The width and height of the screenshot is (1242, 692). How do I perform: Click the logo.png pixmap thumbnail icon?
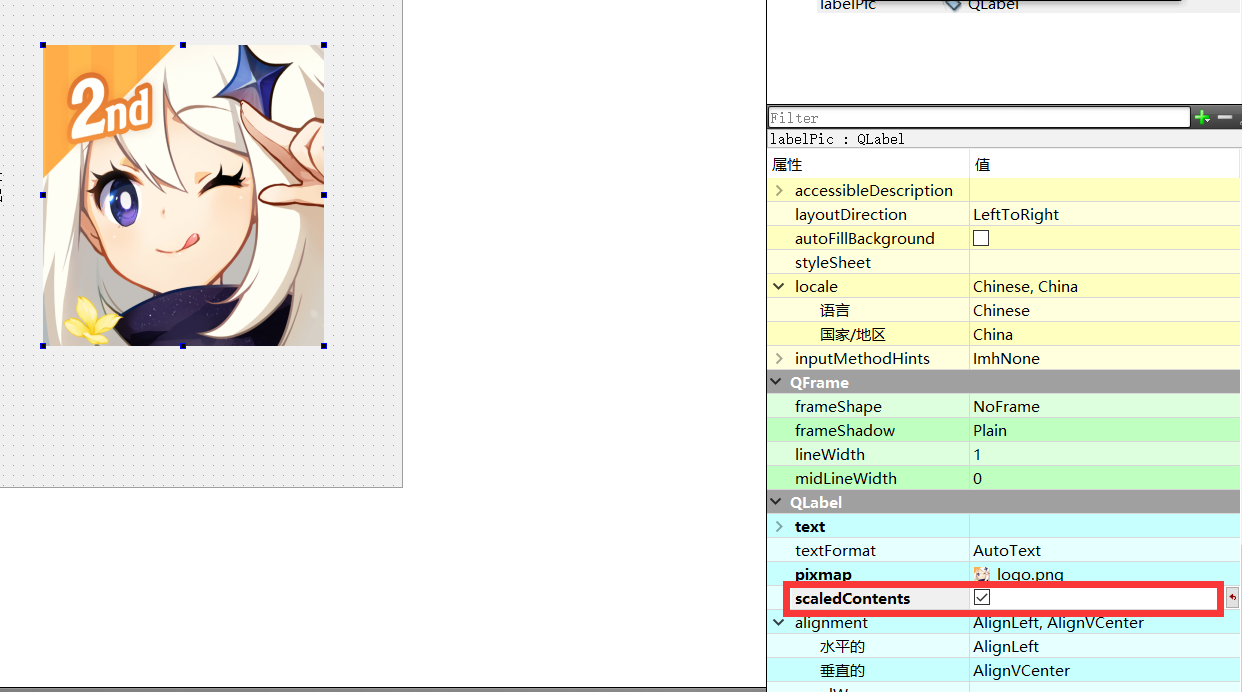tap(981, 574)
